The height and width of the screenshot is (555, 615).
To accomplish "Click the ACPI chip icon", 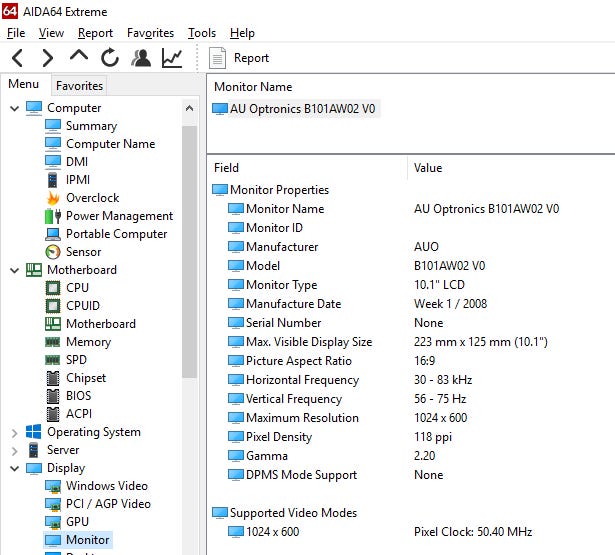I will pyautogui.click(x=53, y=414).
